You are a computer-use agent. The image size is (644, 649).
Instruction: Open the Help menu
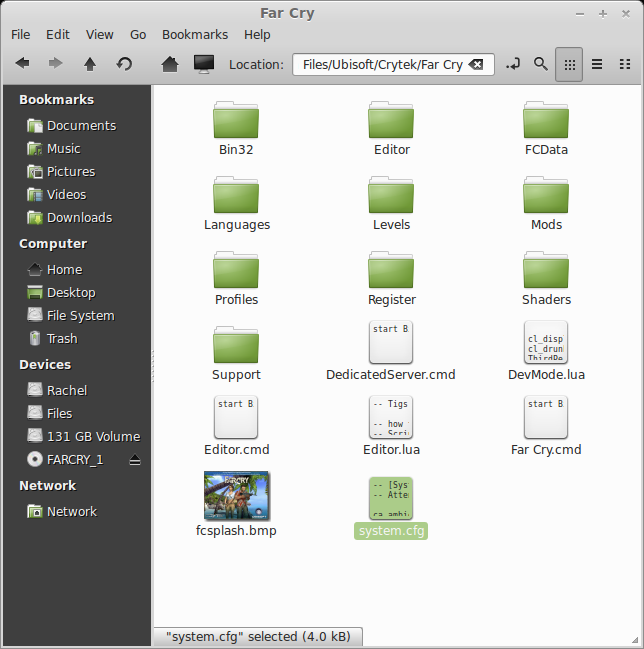257,35
